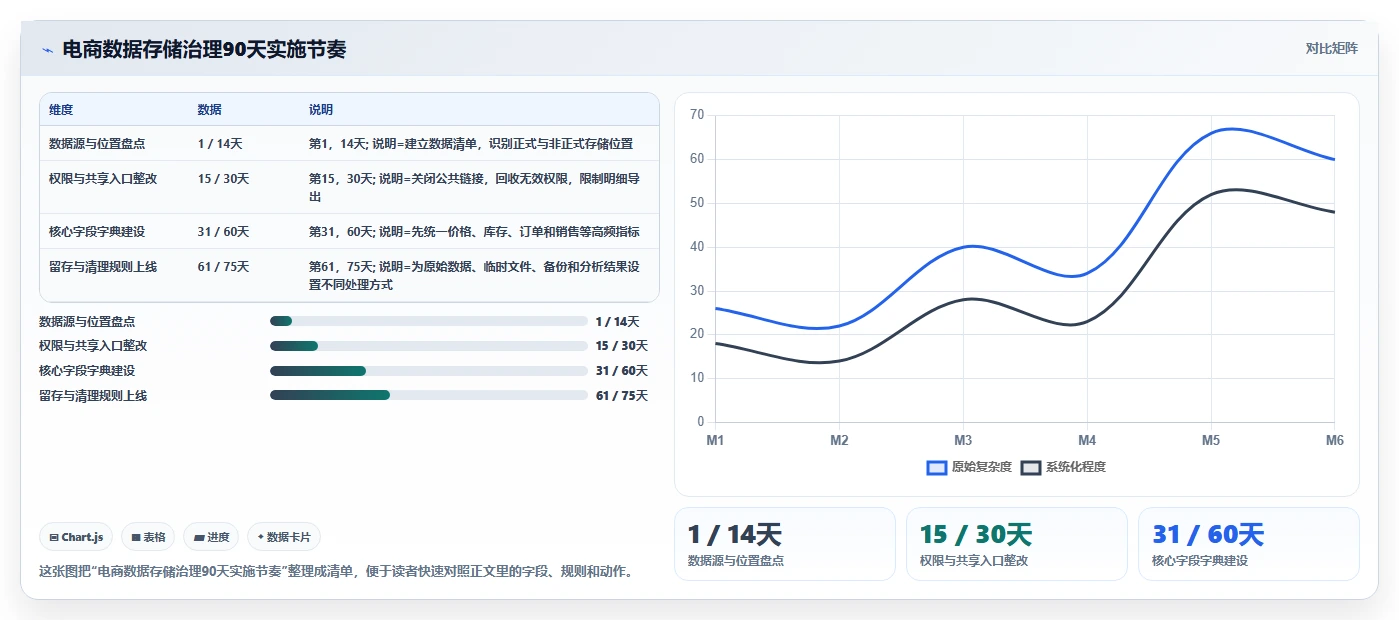Click table cell 核心字段字典建设
The image size is (1399, 620).
(97, 231)
